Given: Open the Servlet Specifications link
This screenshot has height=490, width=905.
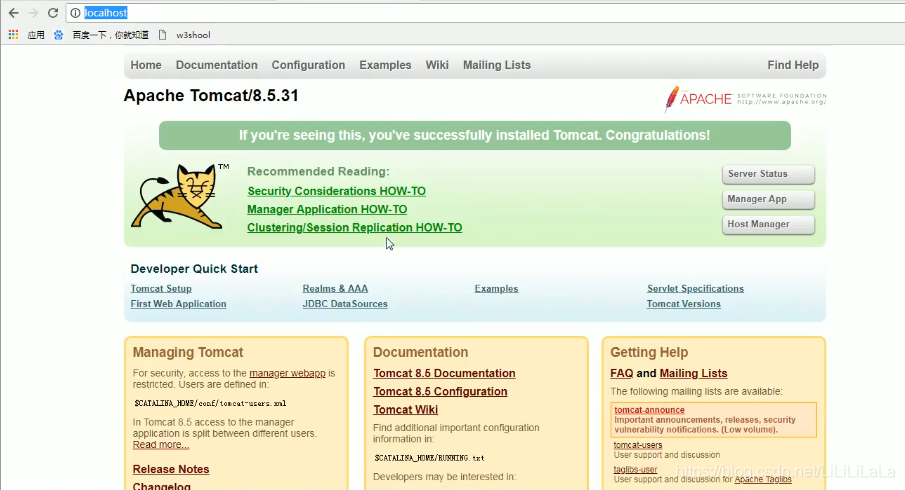Looking at the screenshot, I should 695,289.
